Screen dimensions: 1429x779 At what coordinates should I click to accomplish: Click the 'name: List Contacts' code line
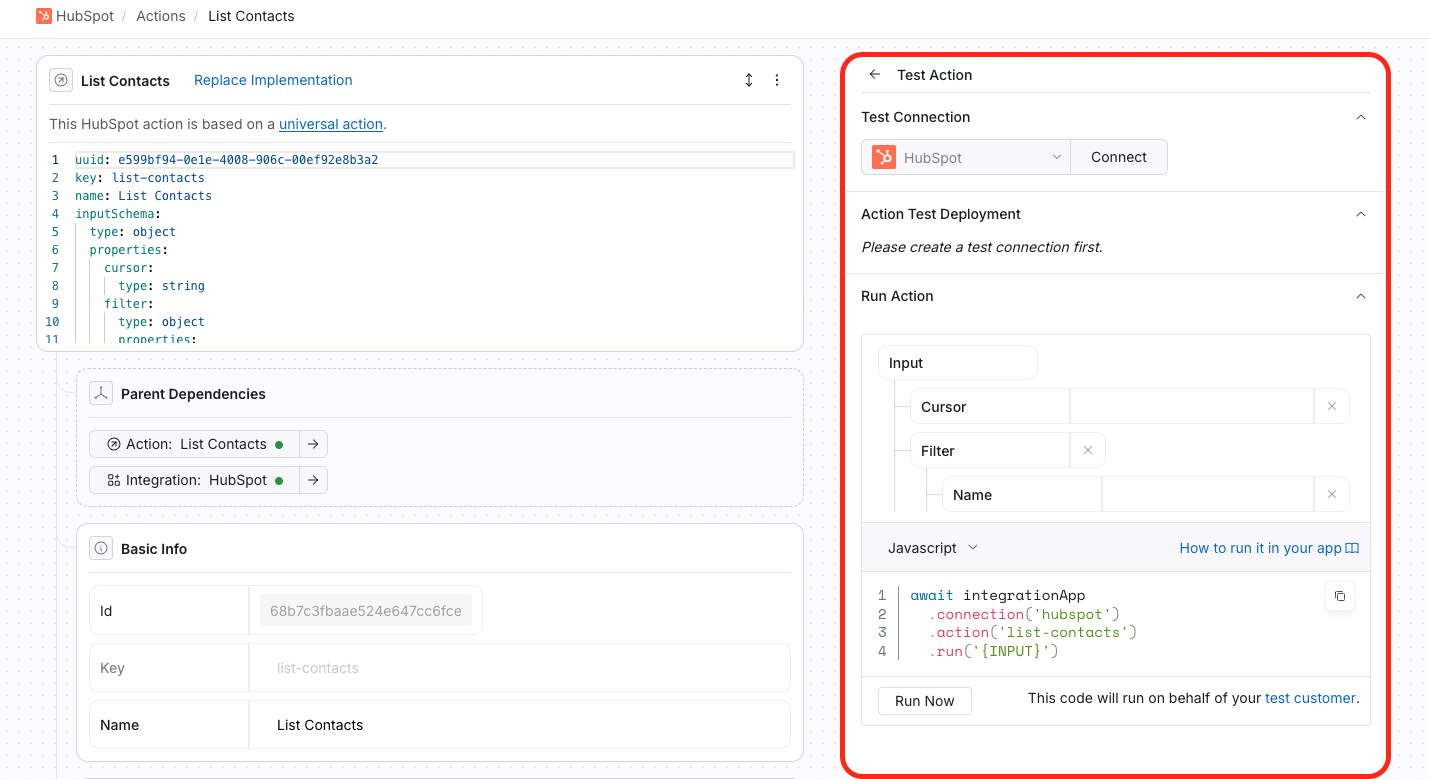coord(143,196)
